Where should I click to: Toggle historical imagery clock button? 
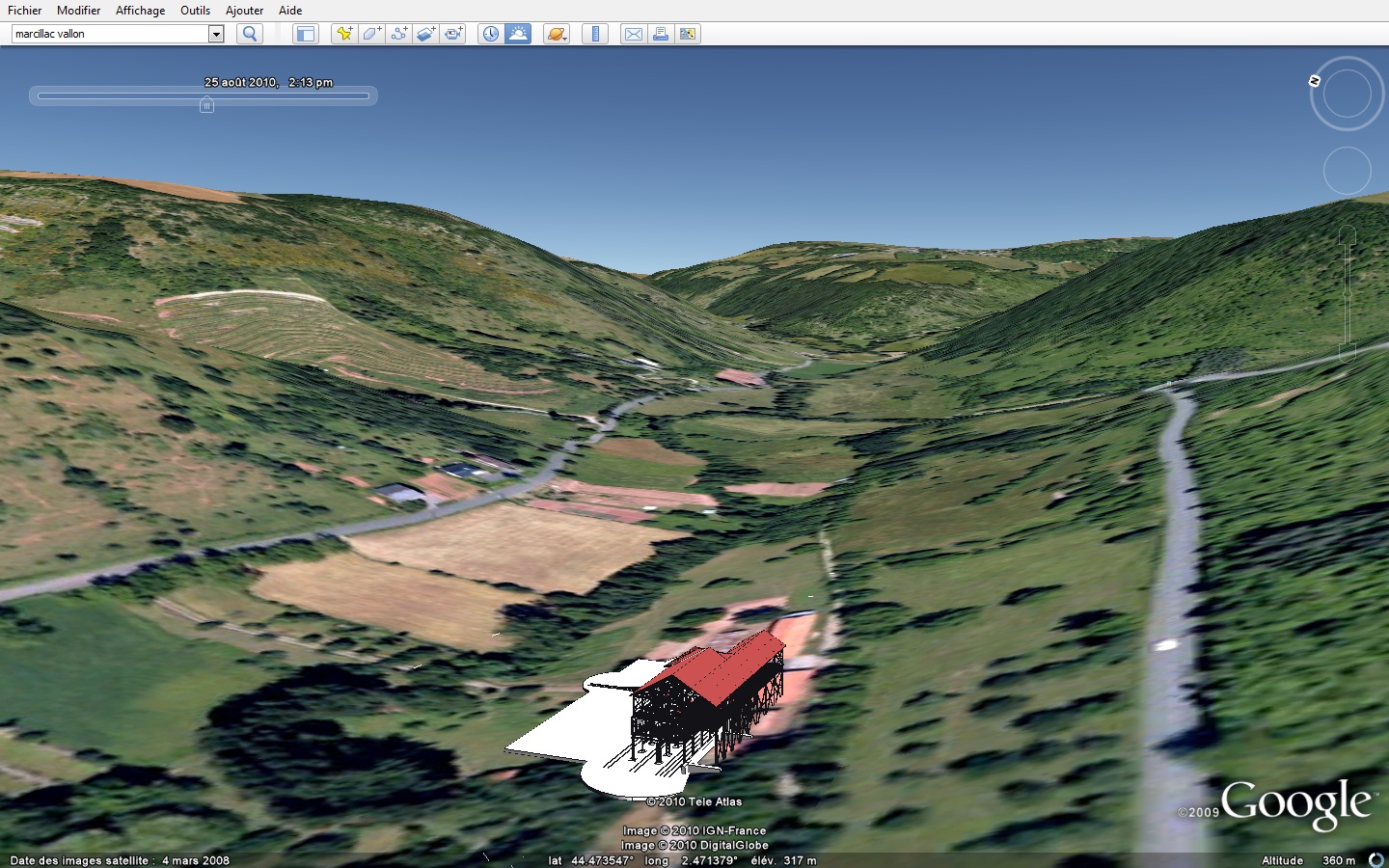tap(491, 34)
